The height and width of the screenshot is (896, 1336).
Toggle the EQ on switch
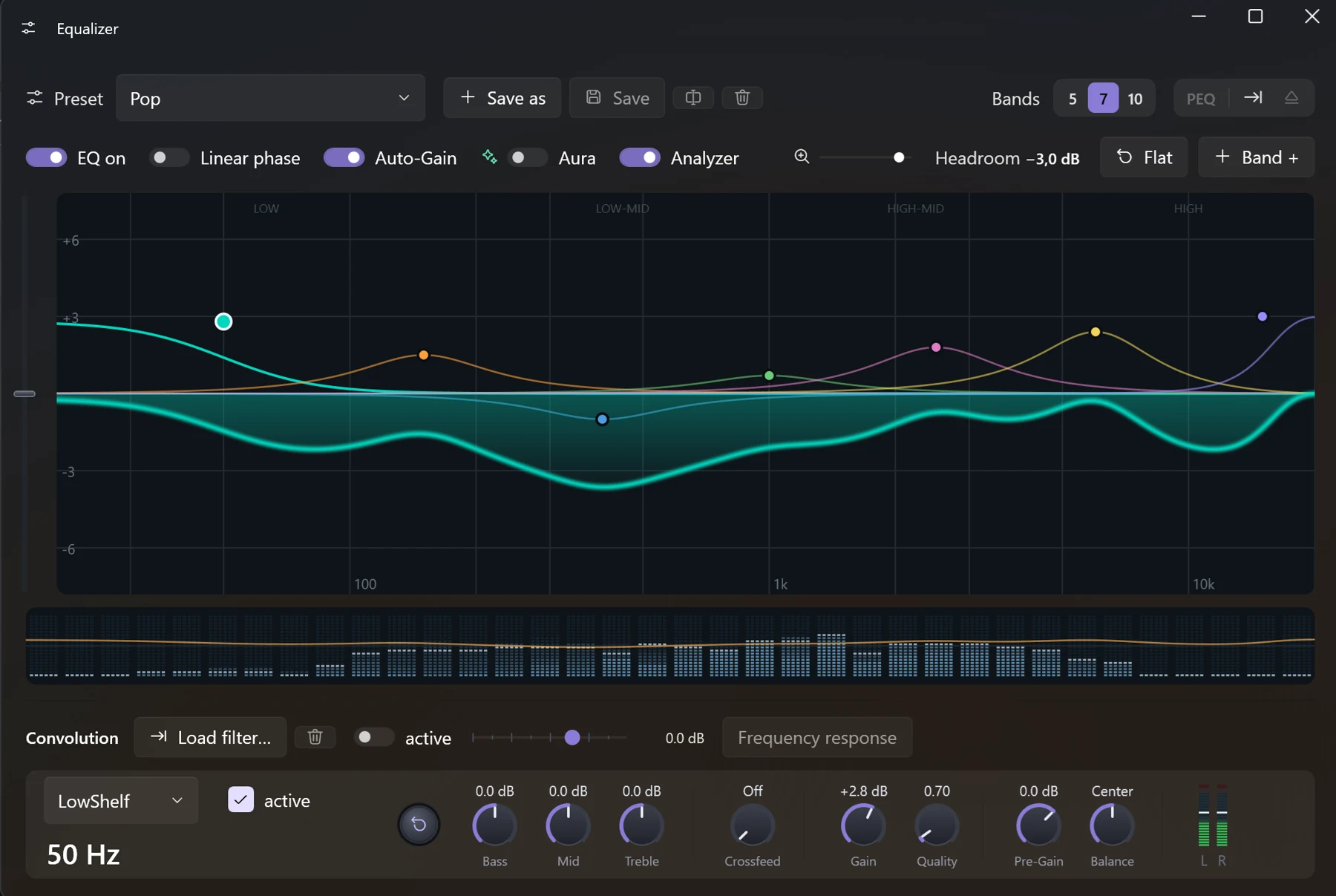pyautogui.click(x=46, y=157)
